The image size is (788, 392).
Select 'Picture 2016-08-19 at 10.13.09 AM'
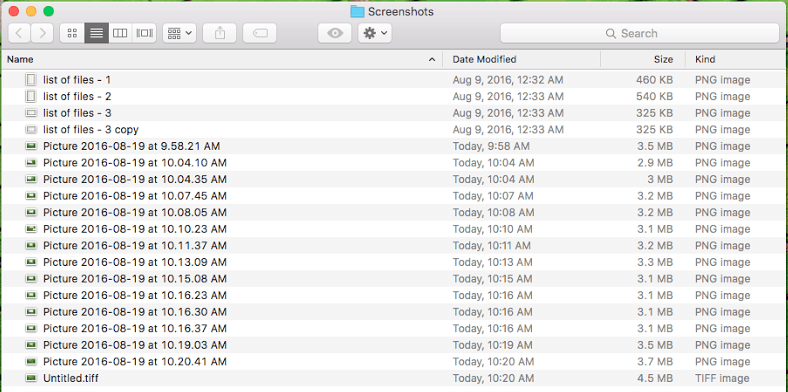[135, 262]
